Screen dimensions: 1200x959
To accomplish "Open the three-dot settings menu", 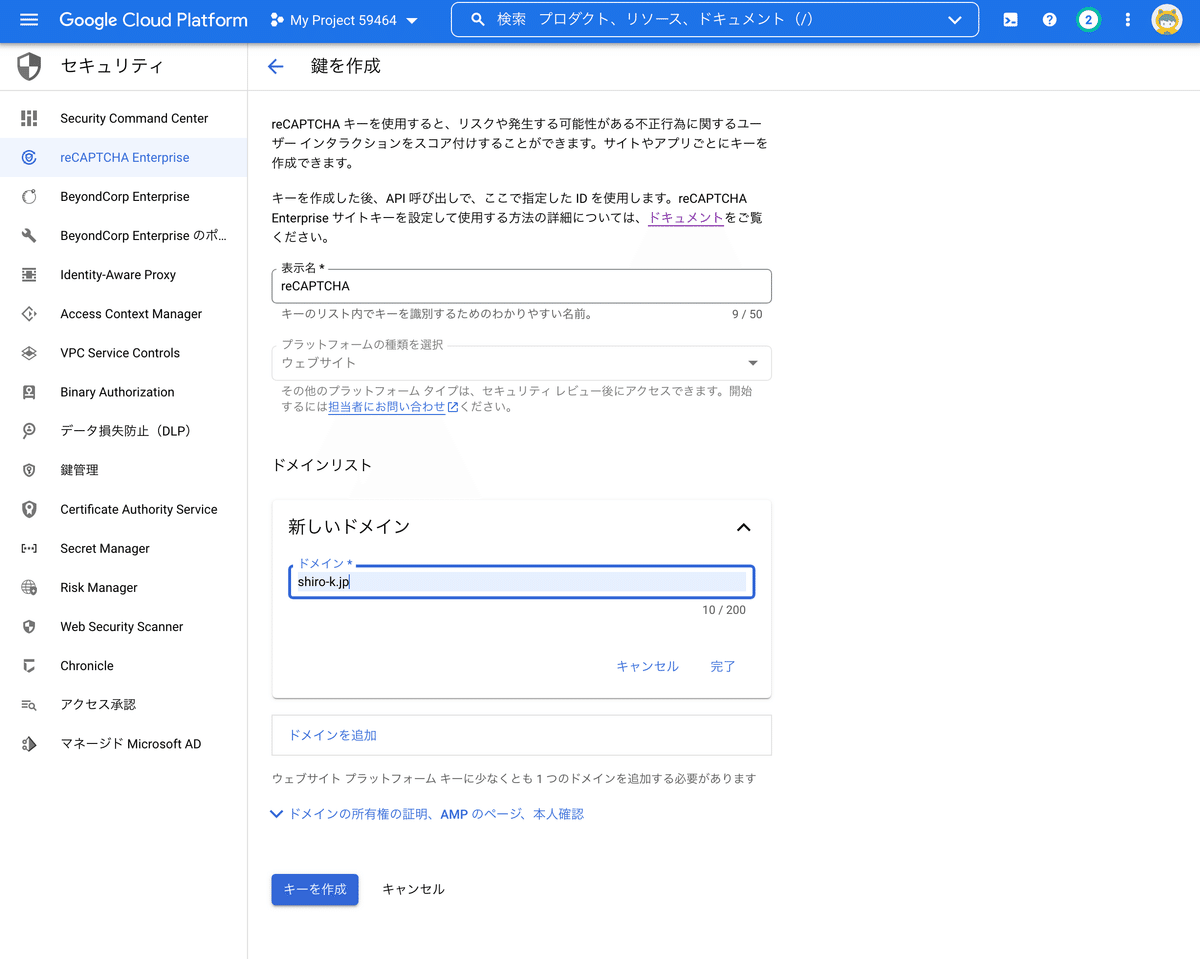I will 1128,20.
